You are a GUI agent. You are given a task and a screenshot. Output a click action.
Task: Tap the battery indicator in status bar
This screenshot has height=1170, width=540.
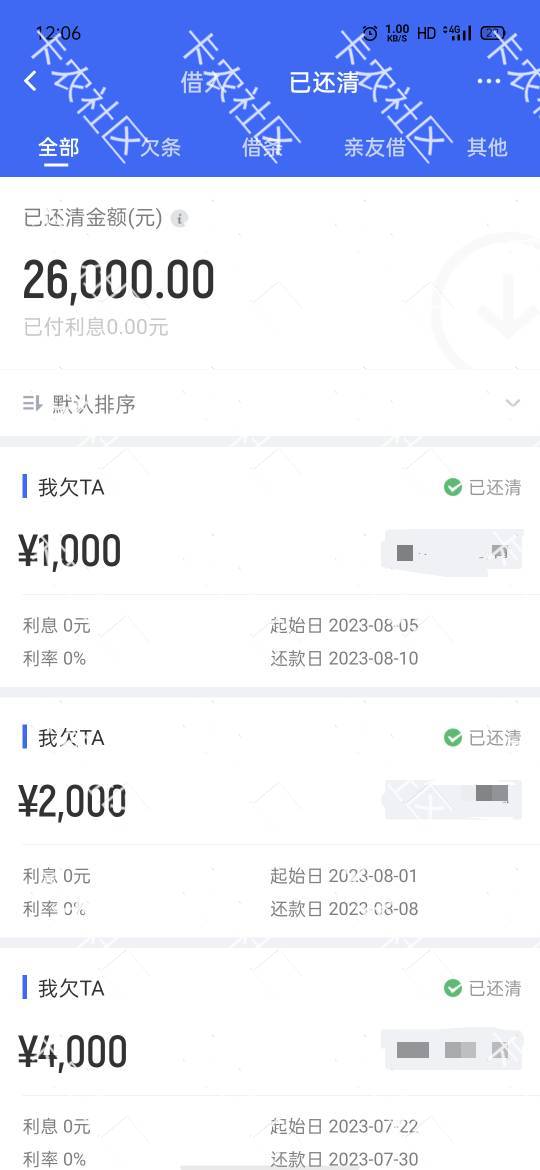pyautogui.click(x=493, y=33)
